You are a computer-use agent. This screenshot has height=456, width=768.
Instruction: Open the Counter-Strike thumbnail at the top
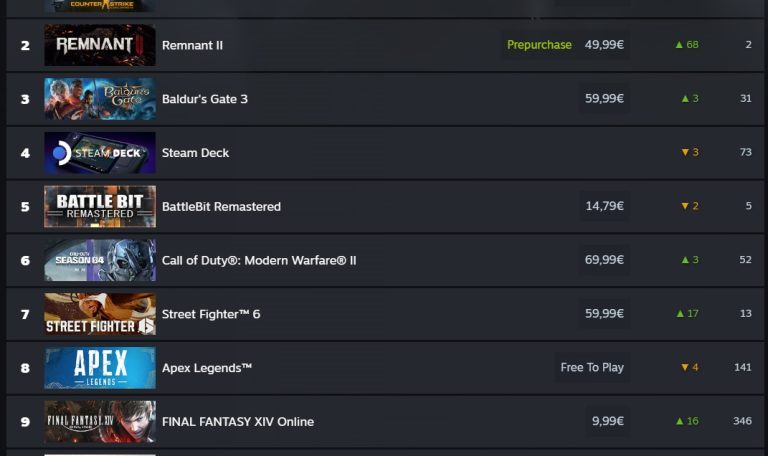click(x=100, y=5)
